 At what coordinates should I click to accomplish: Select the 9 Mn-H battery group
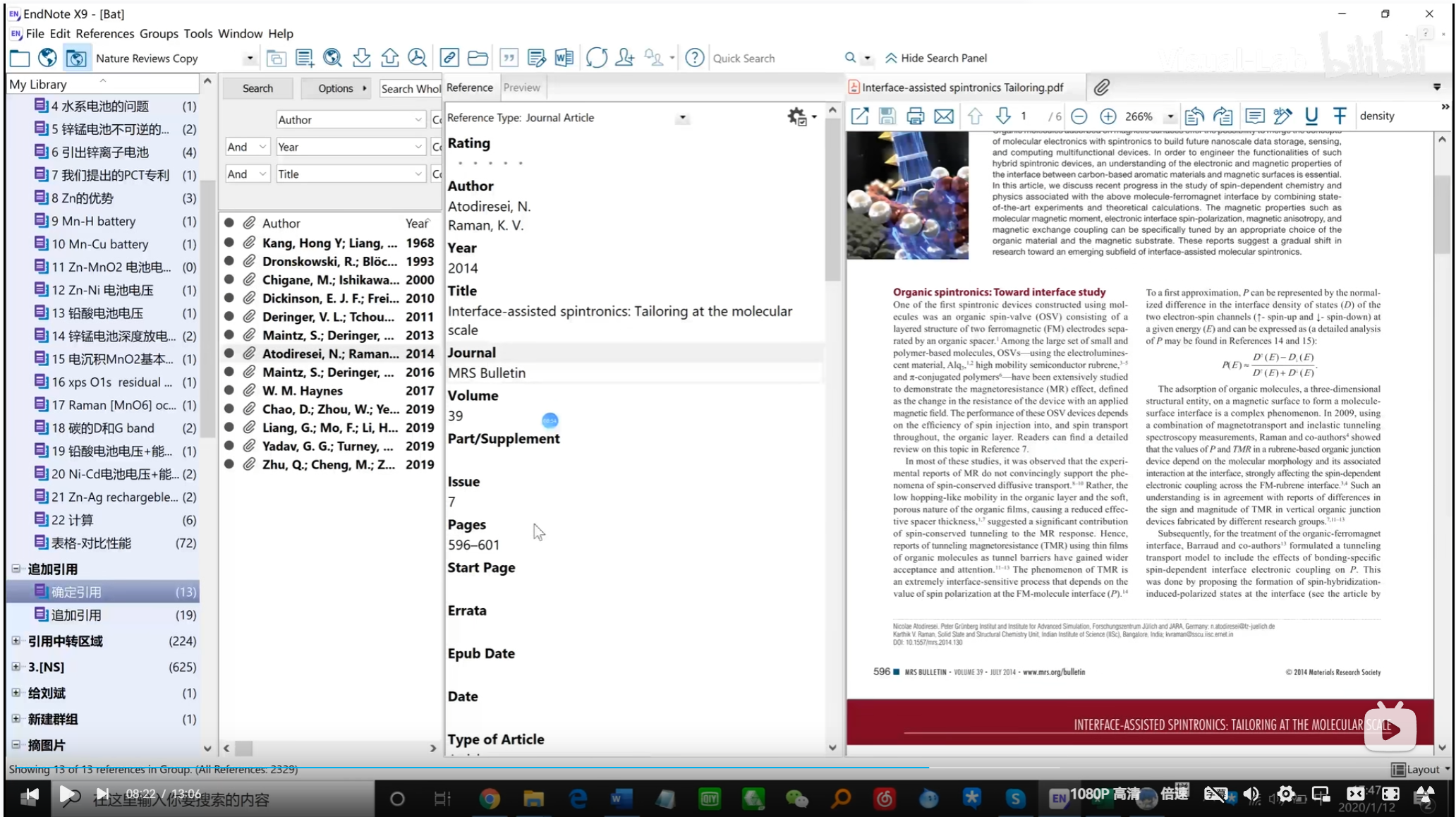pos(103,221)
